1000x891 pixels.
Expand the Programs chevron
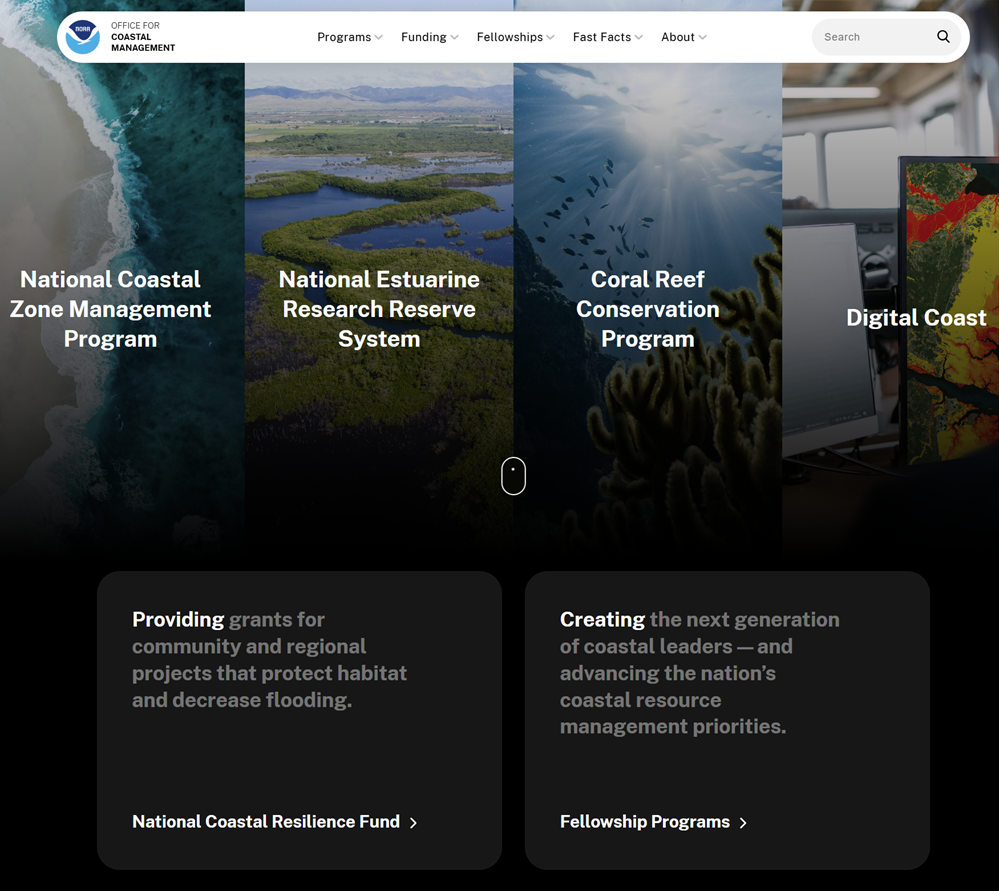(379, 38)
